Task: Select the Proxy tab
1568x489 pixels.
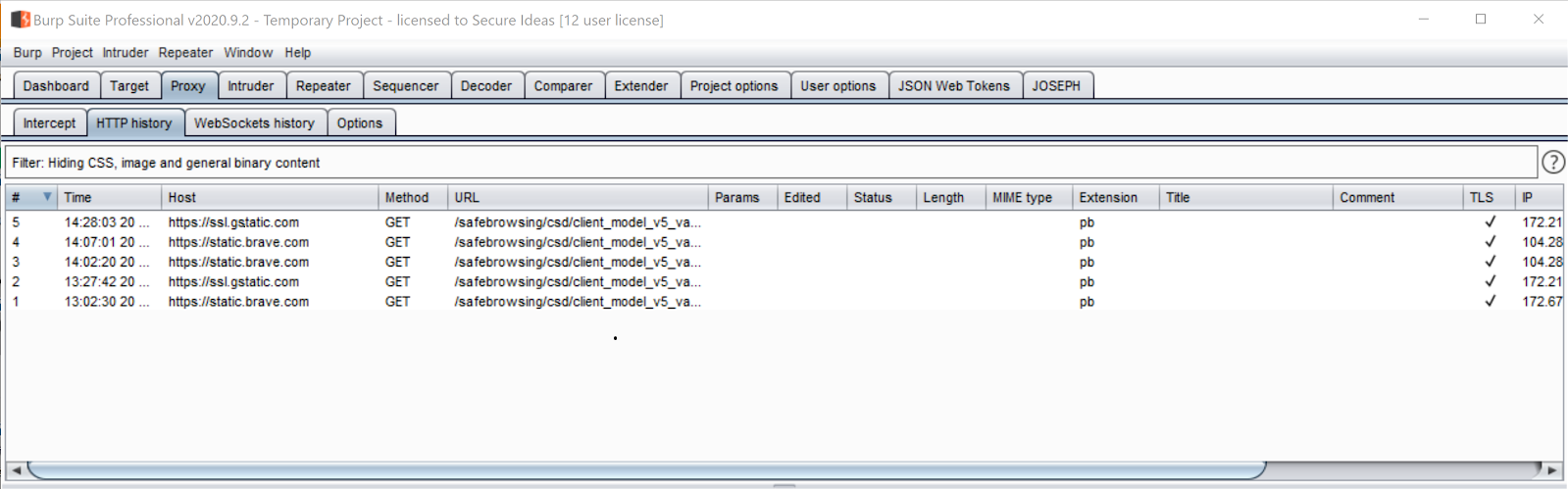Action: point(188,86)
